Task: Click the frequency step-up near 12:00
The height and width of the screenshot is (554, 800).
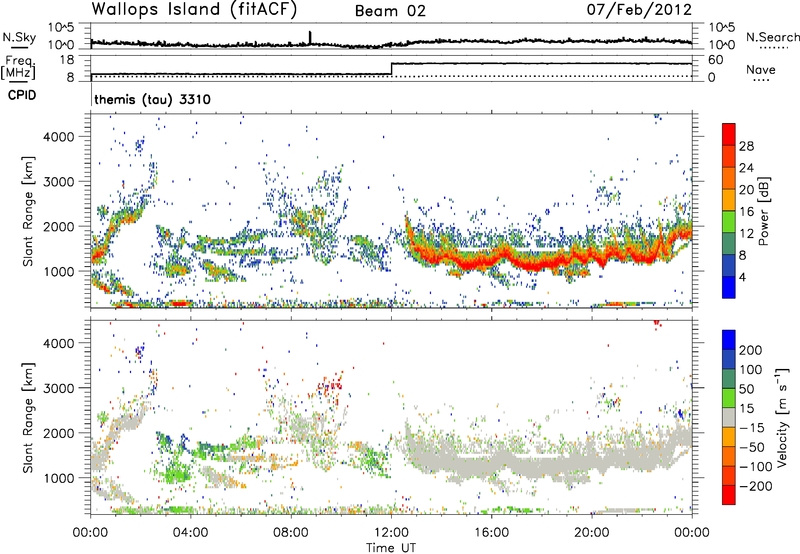Action: 391,69
